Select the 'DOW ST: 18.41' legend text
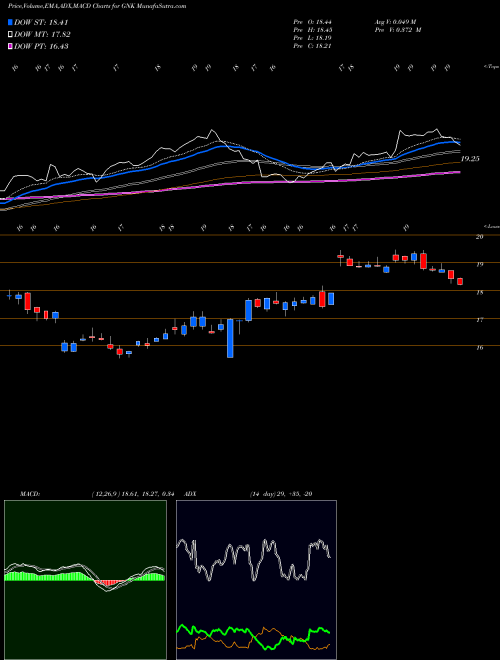 click(x=41, y=22)
